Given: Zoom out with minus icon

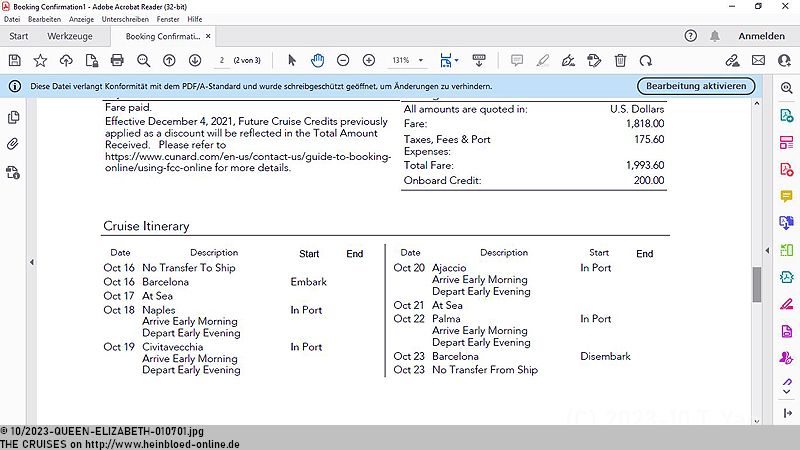Looking at the screenshot, I should tap(343, 60).
